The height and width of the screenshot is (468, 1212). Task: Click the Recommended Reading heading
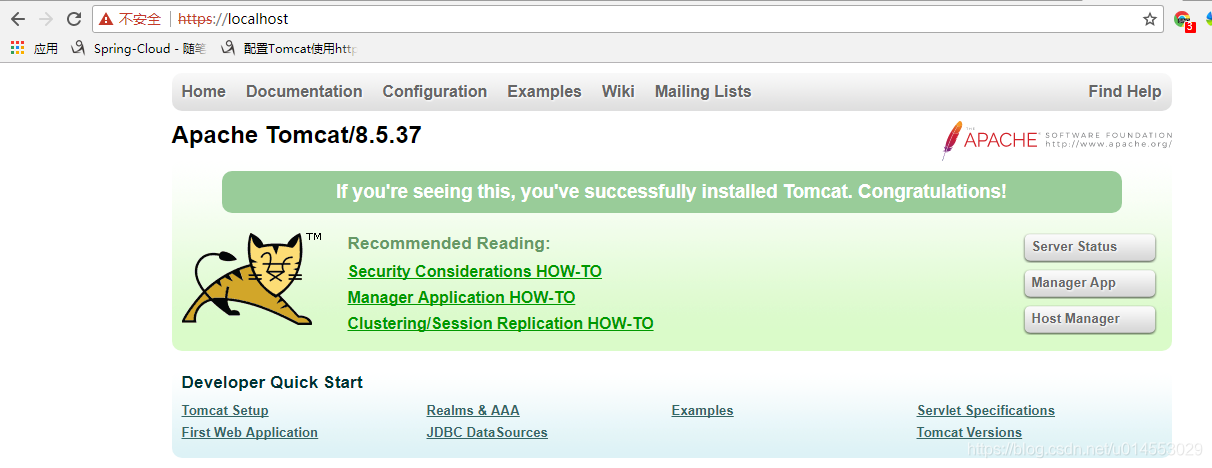coord(449,243)
